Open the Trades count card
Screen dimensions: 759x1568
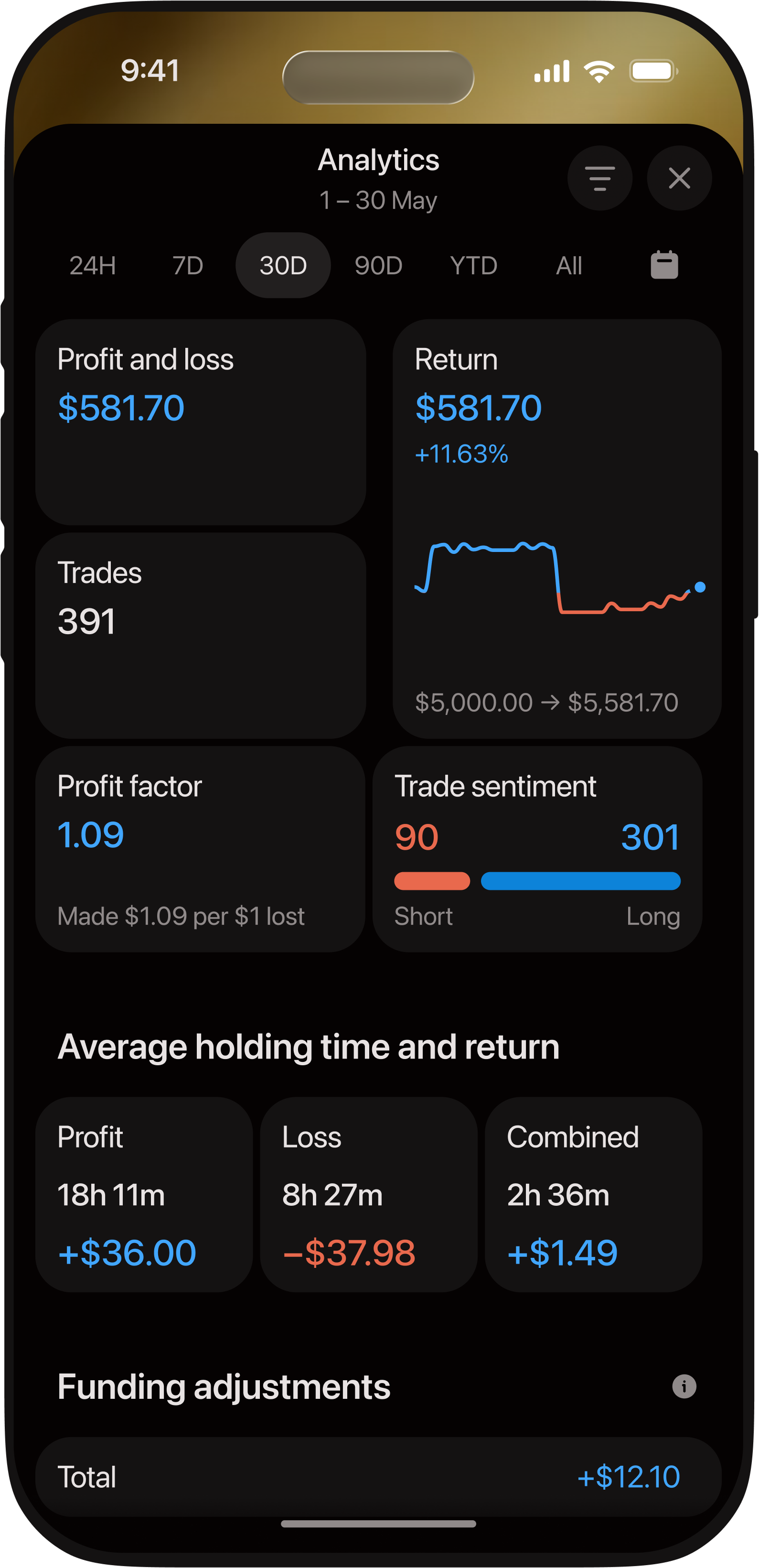pyautogui.click(x=201, y=636)
